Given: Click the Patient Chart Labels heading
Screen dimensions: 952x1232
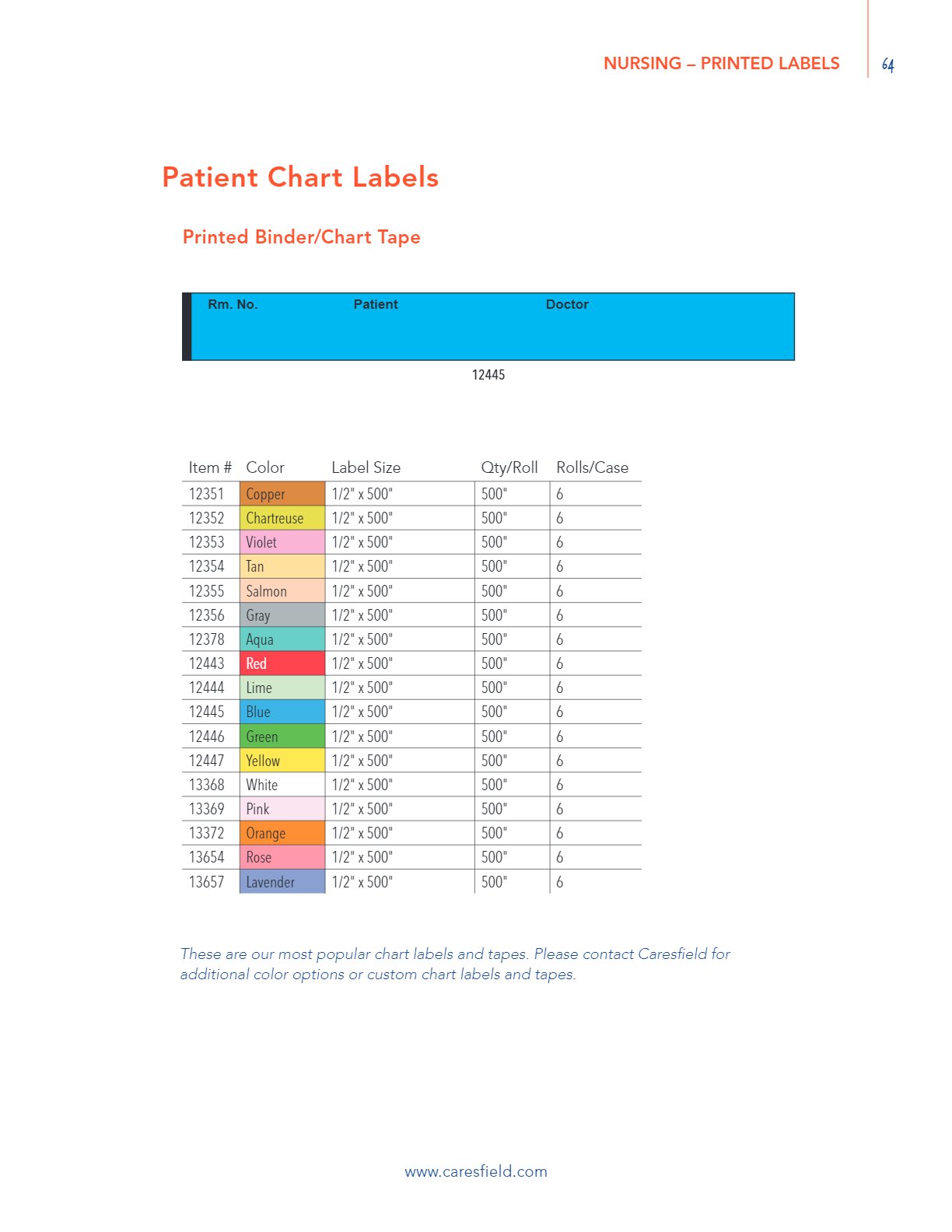Looking at the screenshot, I should click(x=300, y=177).
